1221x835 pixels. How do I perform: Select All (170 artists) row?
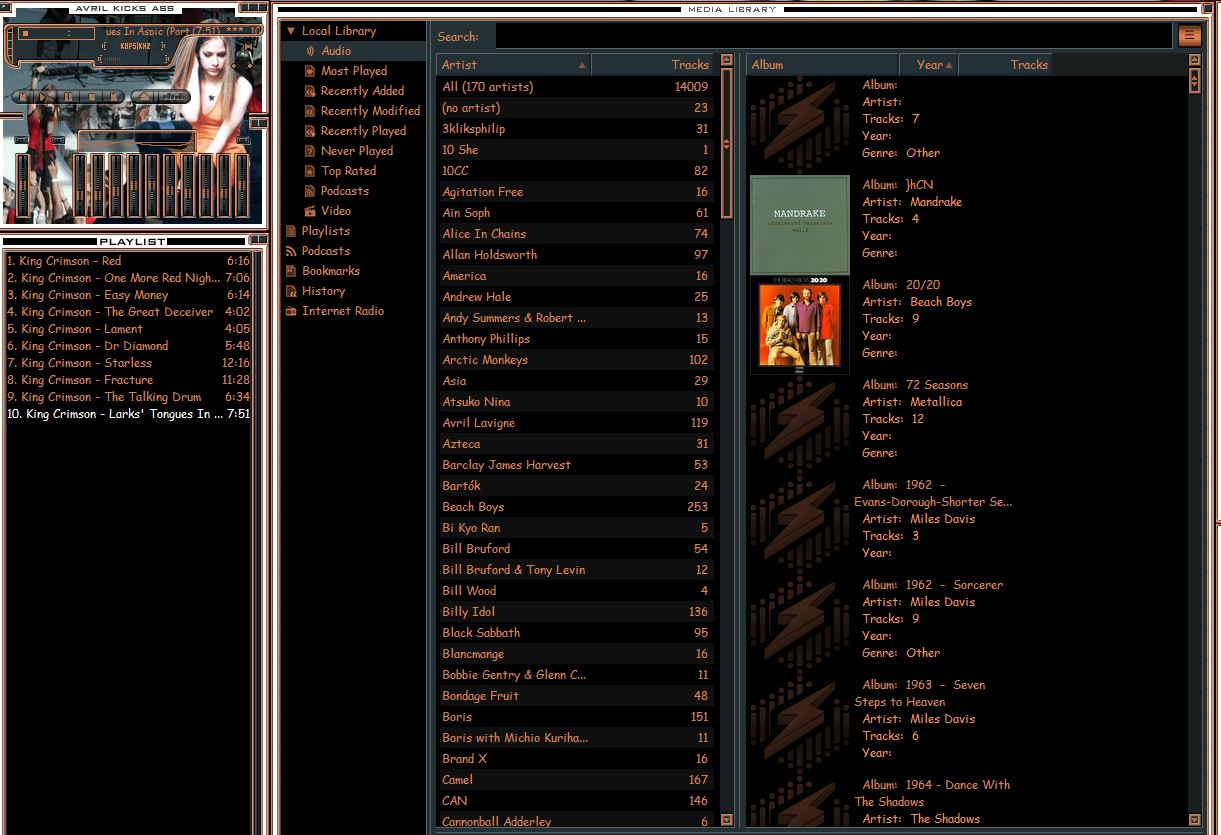(575, 87)
